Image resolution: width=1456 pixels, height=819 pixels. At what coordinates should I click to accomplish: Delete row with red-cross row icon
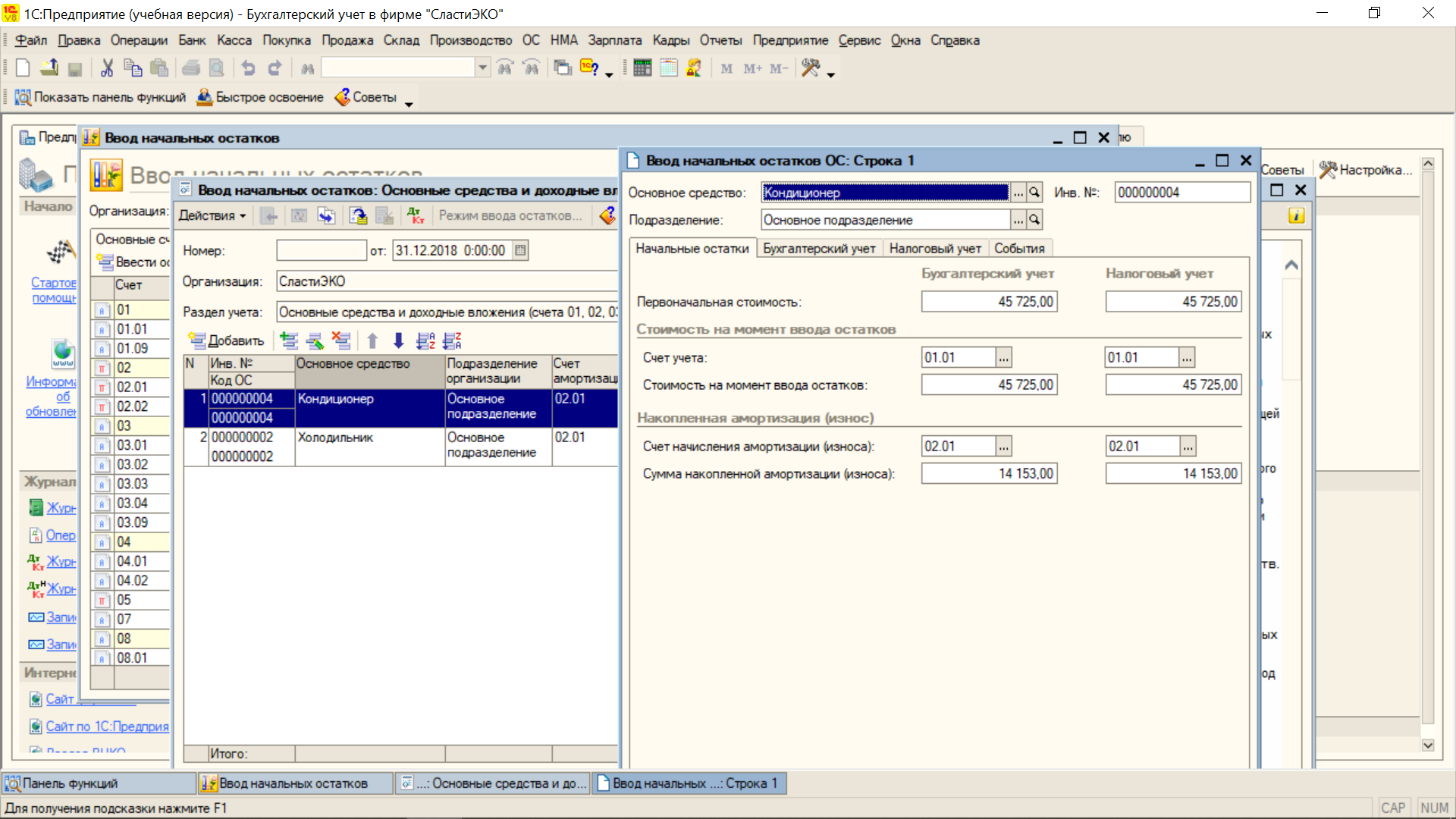(342, 341)
